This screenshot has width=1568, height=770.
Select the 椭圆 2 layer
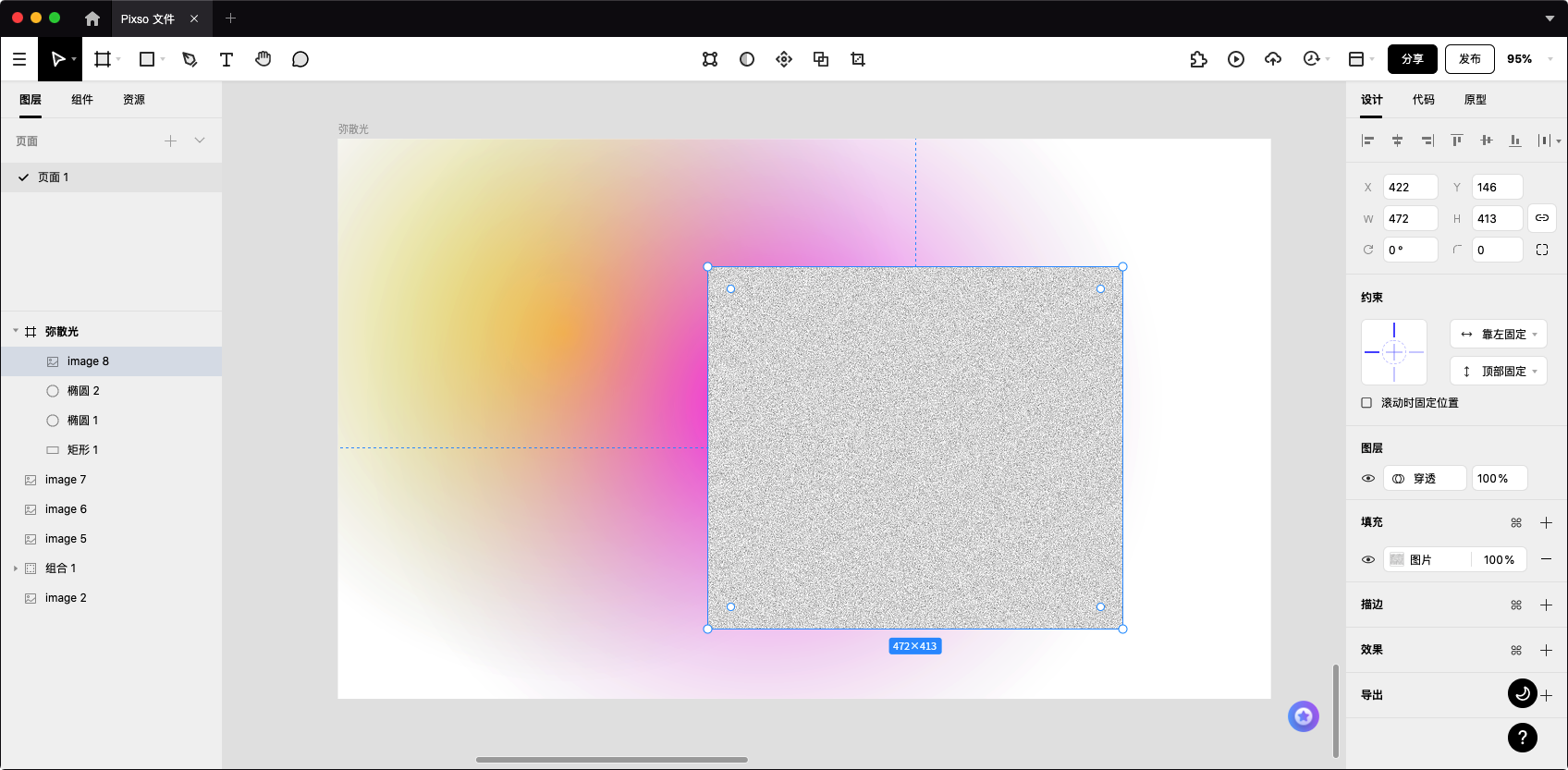coord(111,391)
